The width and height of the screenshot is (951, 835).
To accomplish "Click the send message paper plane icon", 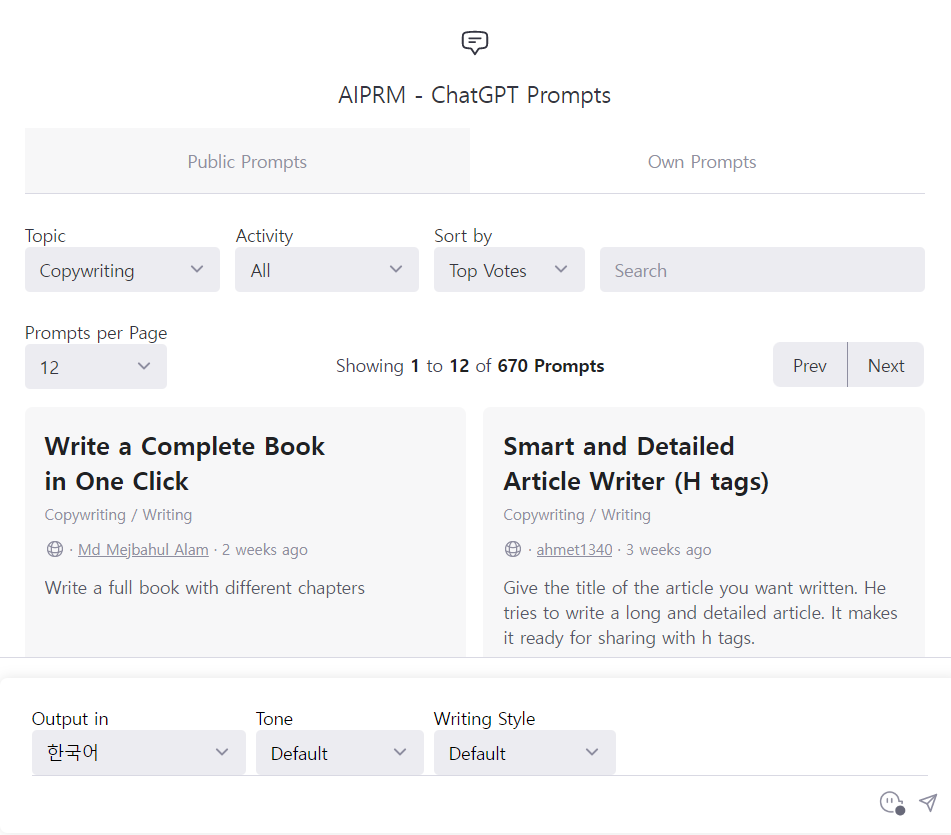I will [928, 803].
